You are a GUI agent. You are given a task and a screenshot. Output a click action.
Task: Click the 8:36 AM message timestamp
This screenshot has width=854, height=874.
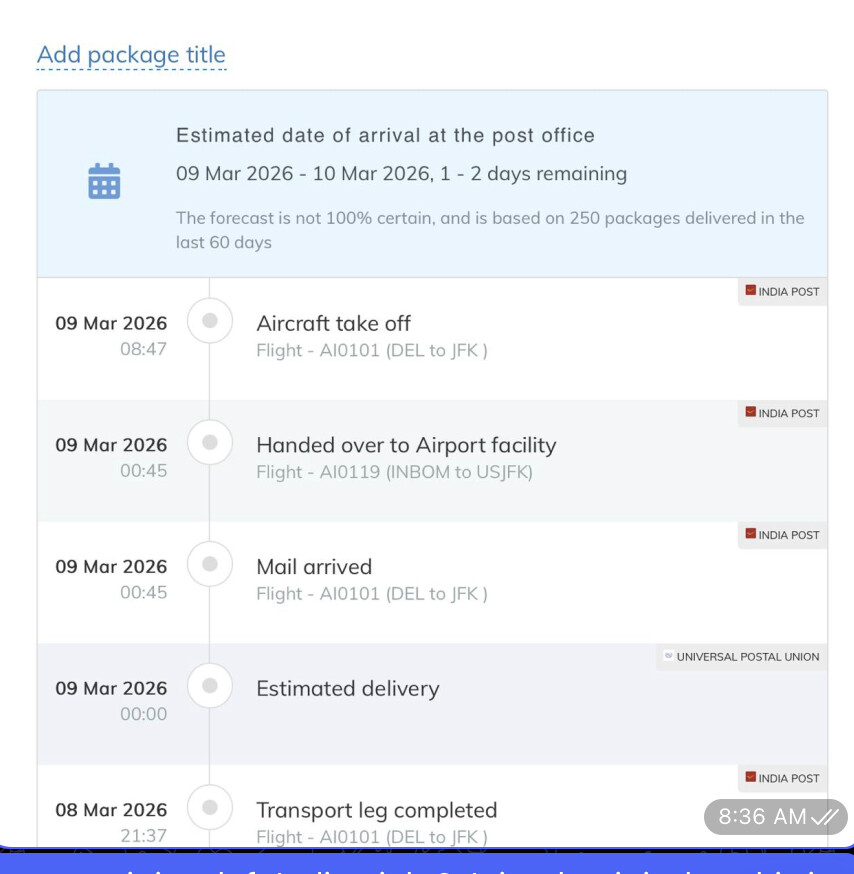[x=762, y=817]
